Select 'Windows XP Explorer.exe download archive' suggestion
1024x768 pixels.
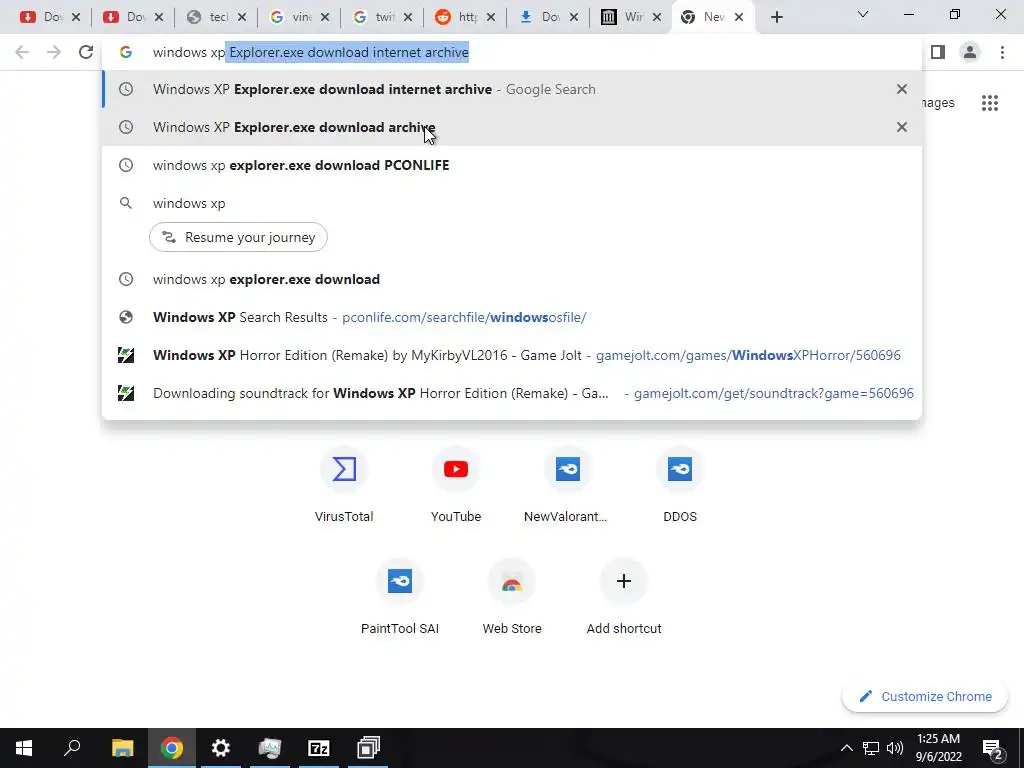(x=511, y=127)
